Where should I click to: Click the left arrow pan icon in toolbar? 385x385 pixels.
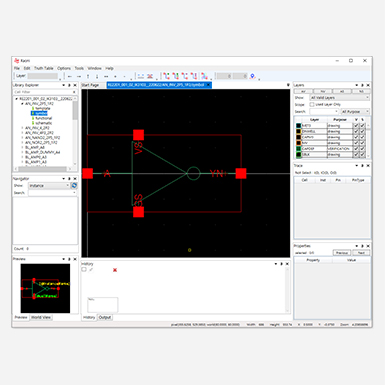(70, 76)
